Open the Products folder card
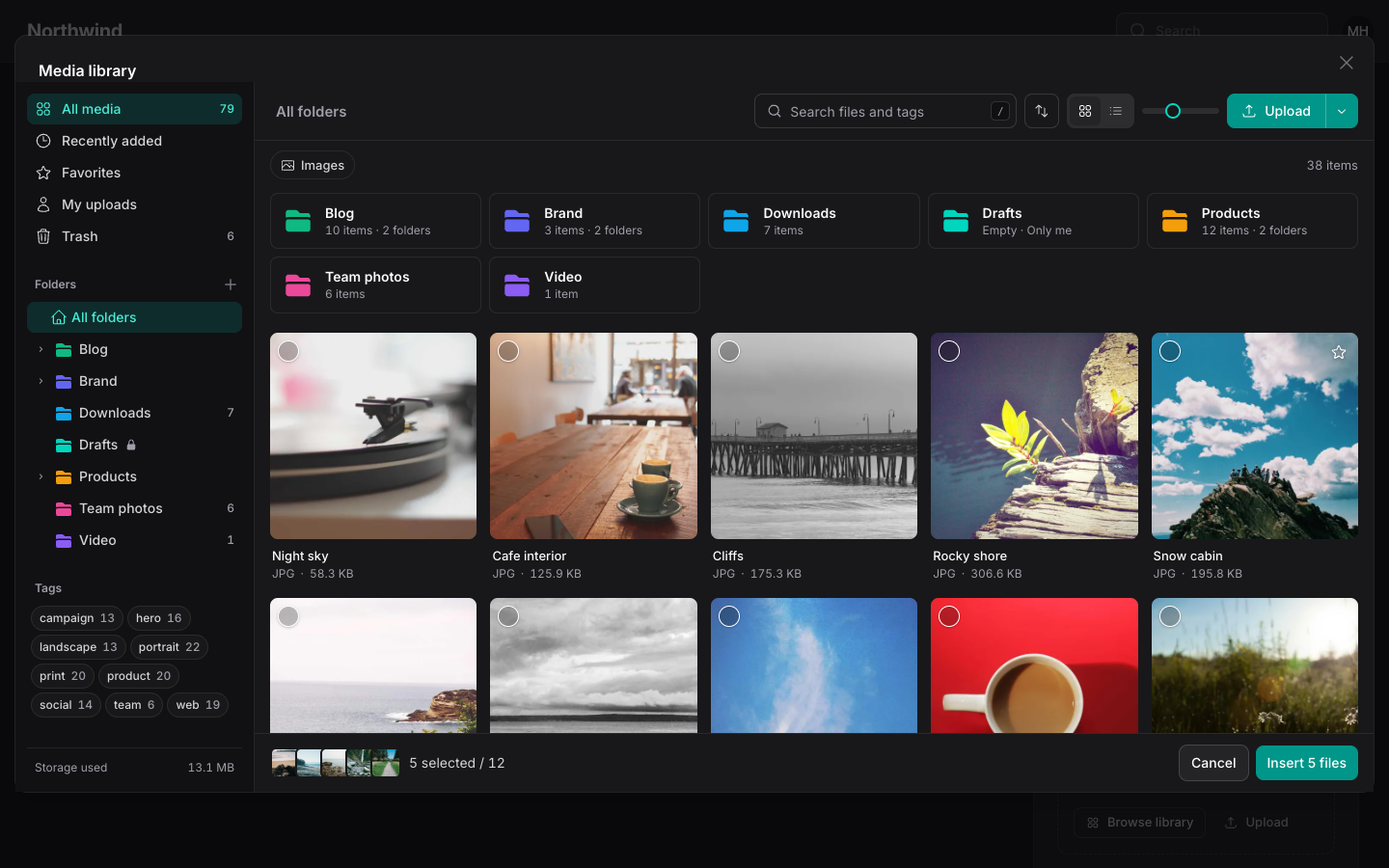 pos(1252,221)
